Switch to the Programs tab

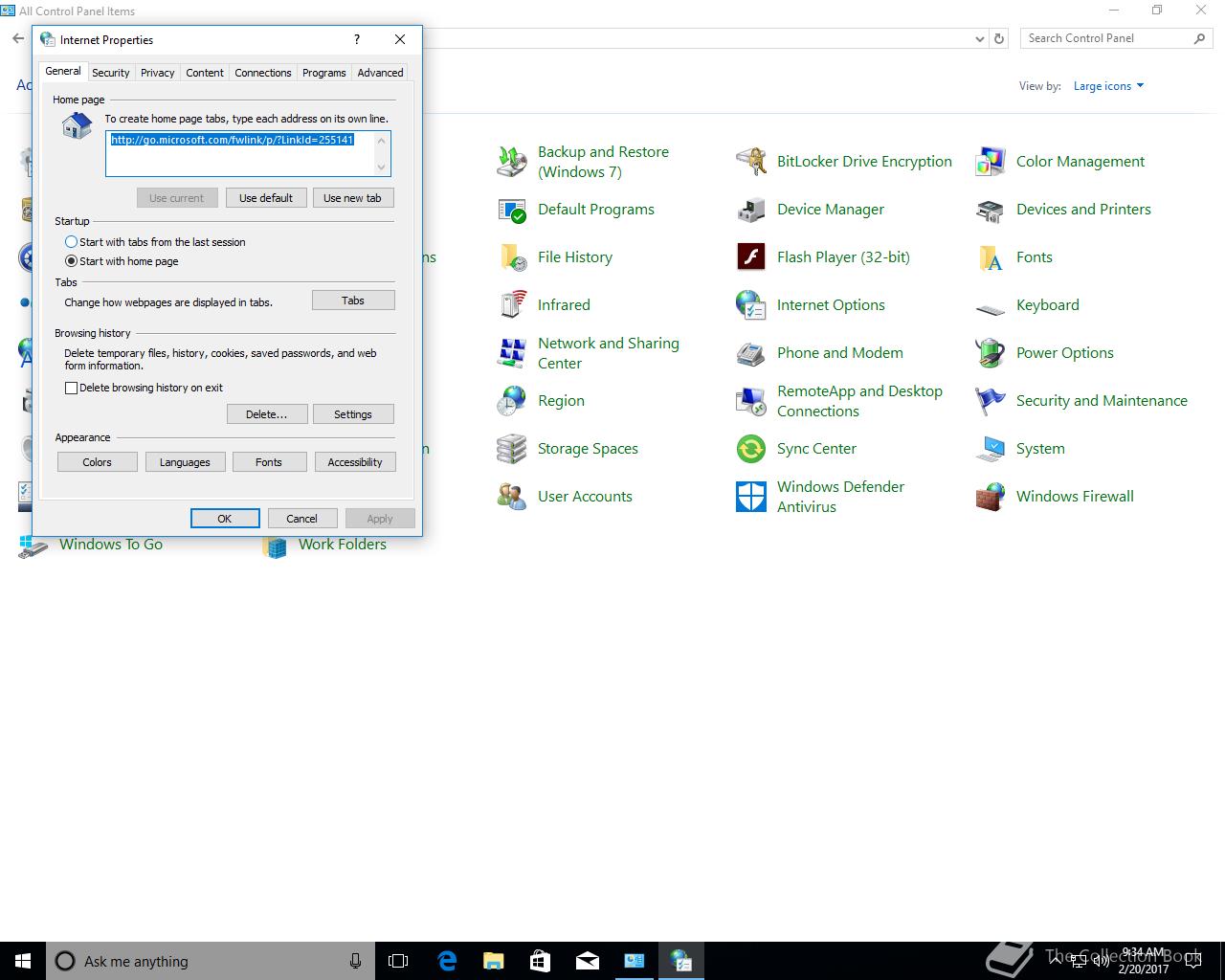tap(324, 73)
